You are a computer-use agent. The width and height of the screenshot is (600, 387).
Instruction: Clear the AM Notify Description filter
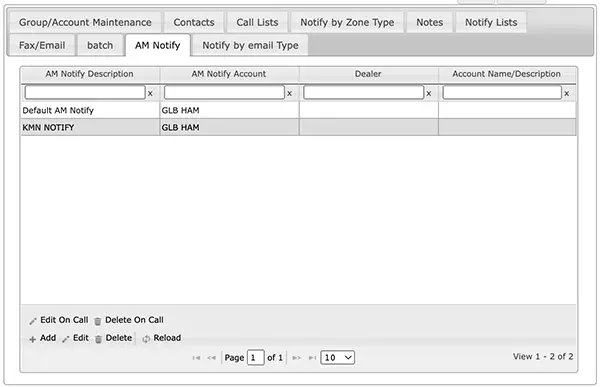point(150,93)
